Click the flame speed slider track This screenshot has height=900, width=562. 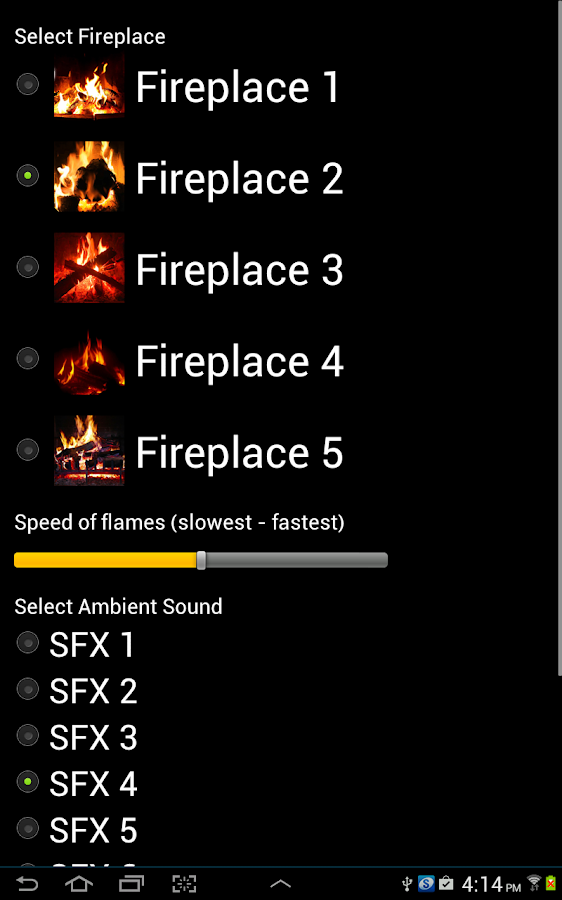(x=201, y=560)
